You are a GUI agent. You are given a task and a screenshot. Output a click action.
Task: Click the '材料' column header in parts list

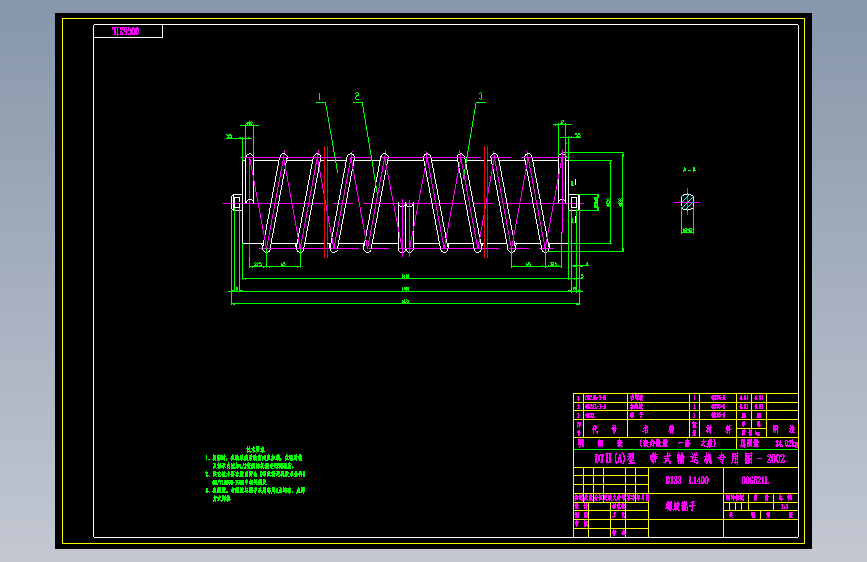pos(718,429)
